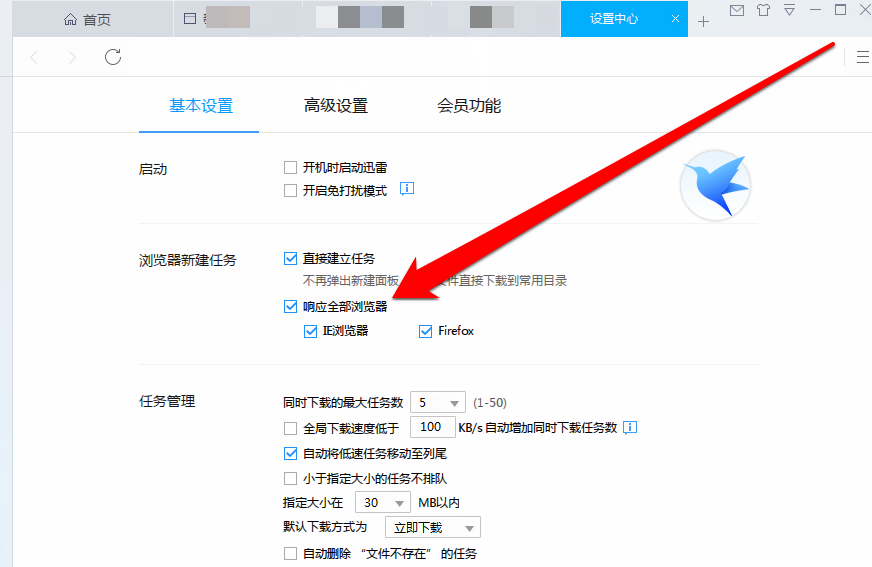The image size is (872, 567).
Task: Enable 自动删除 文件不存在 的任务 checkbox
Action: pyautogui.click(x=290, y=554)
